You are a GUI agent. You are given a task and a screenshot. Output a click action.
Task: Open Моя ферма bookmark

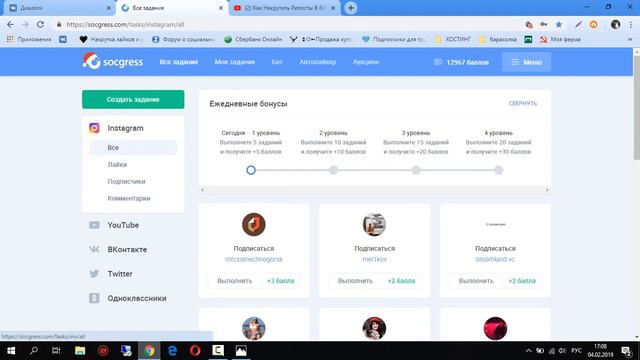click(560, 39)
